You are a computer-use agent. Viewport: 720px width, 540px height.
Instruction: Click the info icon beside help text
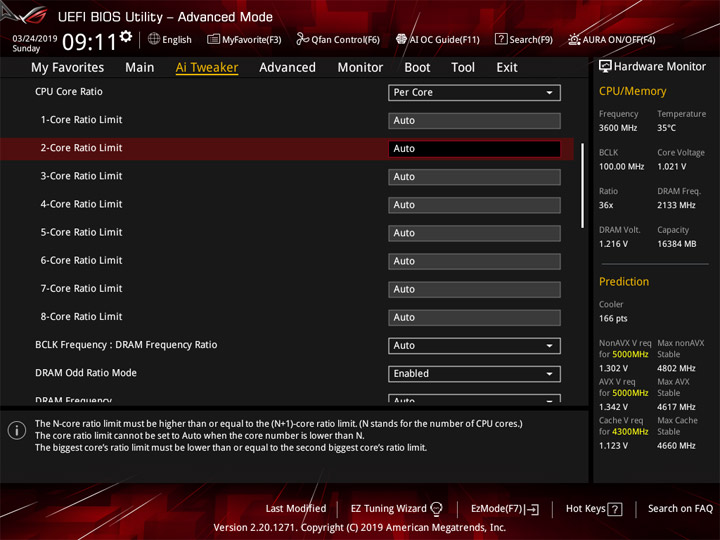[x=17, y=430]
